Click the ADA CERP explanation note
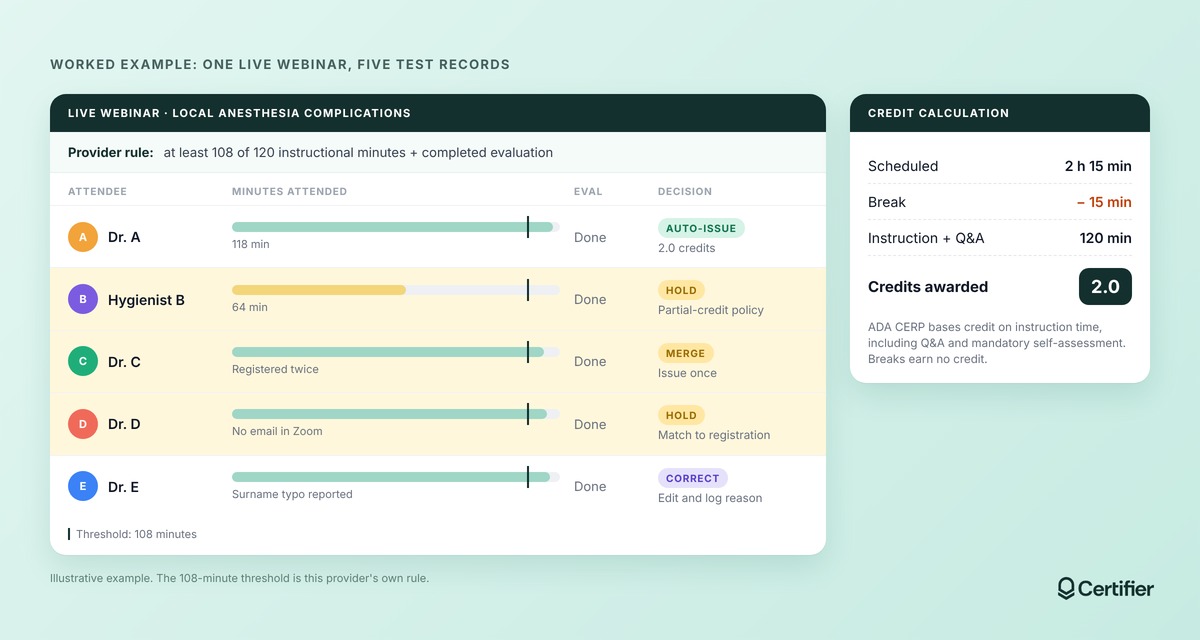The image size is (1200, 640). pos(997,343)
